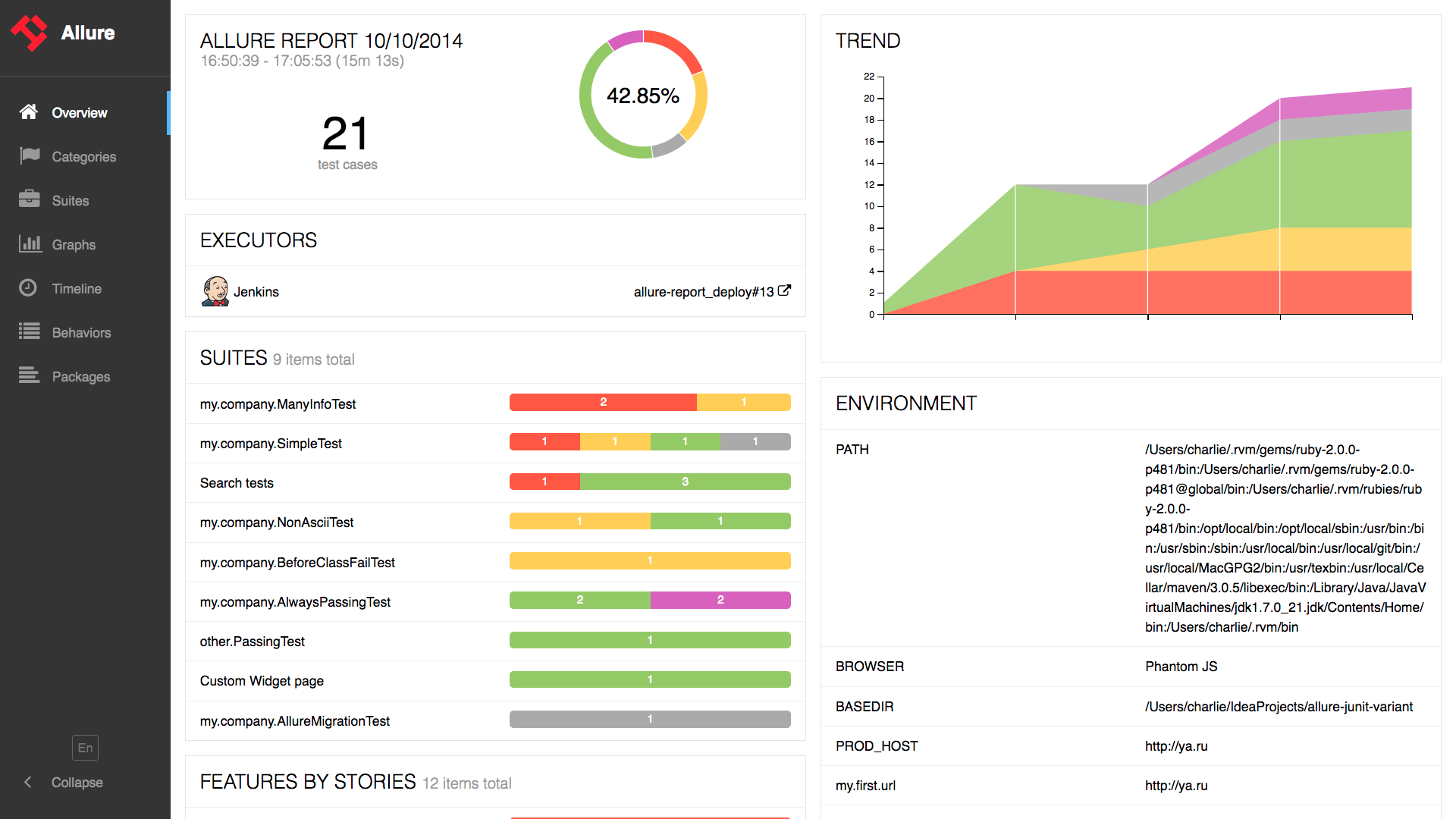Select the Categories menu item
This screenshot has height=819, width=1456.
[85, 156]
